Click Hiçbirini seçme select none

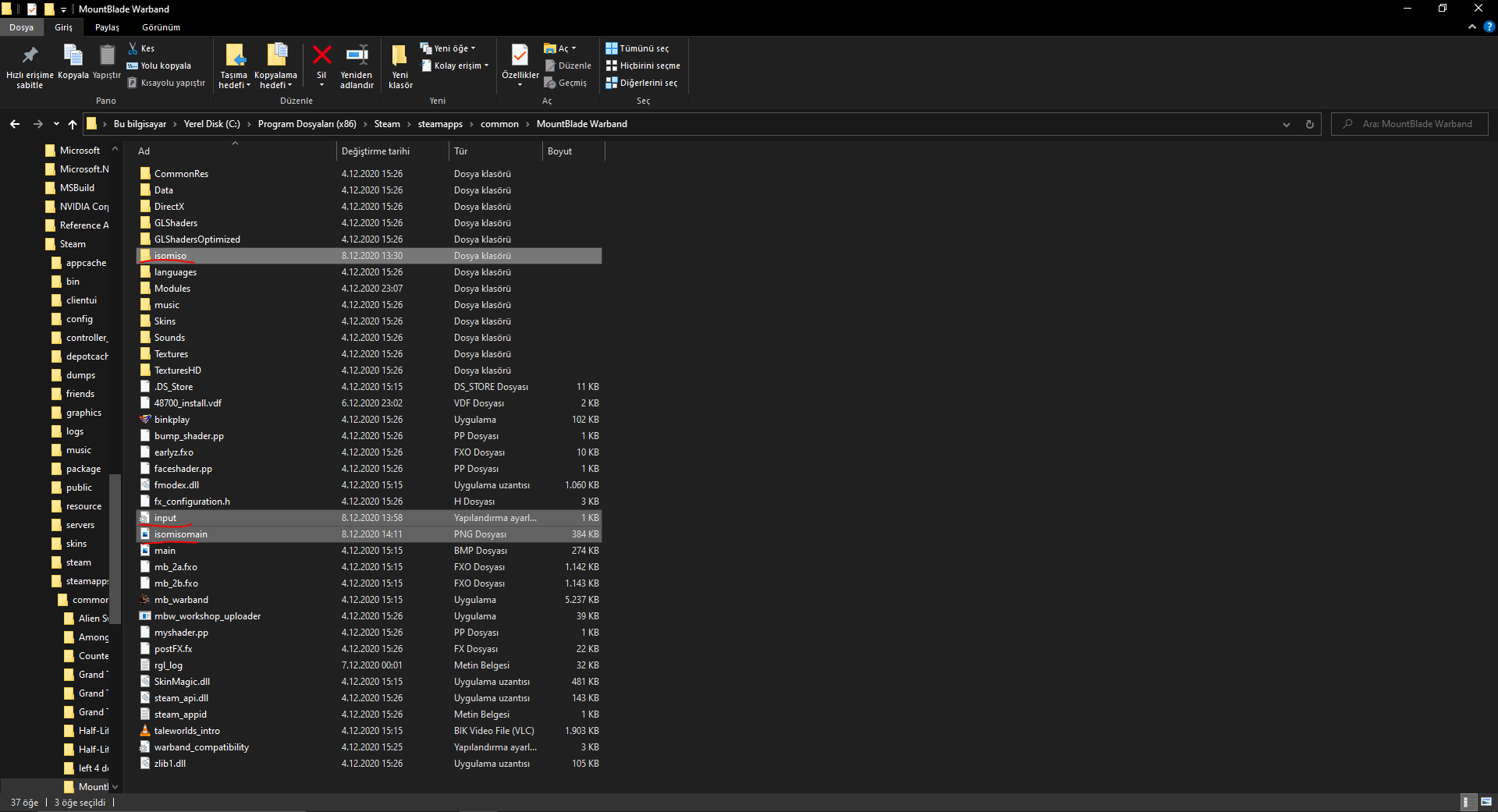pyautogui.click(x=644, y=66)
